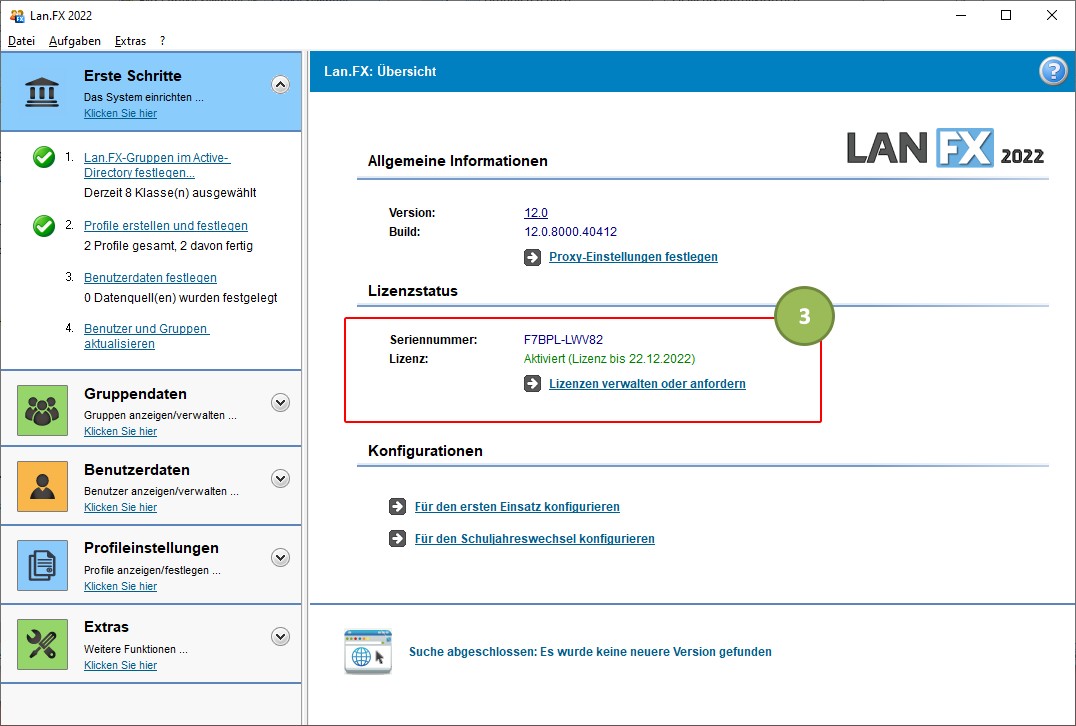Click the Benutzerdaten user silhouette icon
The height and width of the screenshot is (726, 1076).
tap(43, 487)
